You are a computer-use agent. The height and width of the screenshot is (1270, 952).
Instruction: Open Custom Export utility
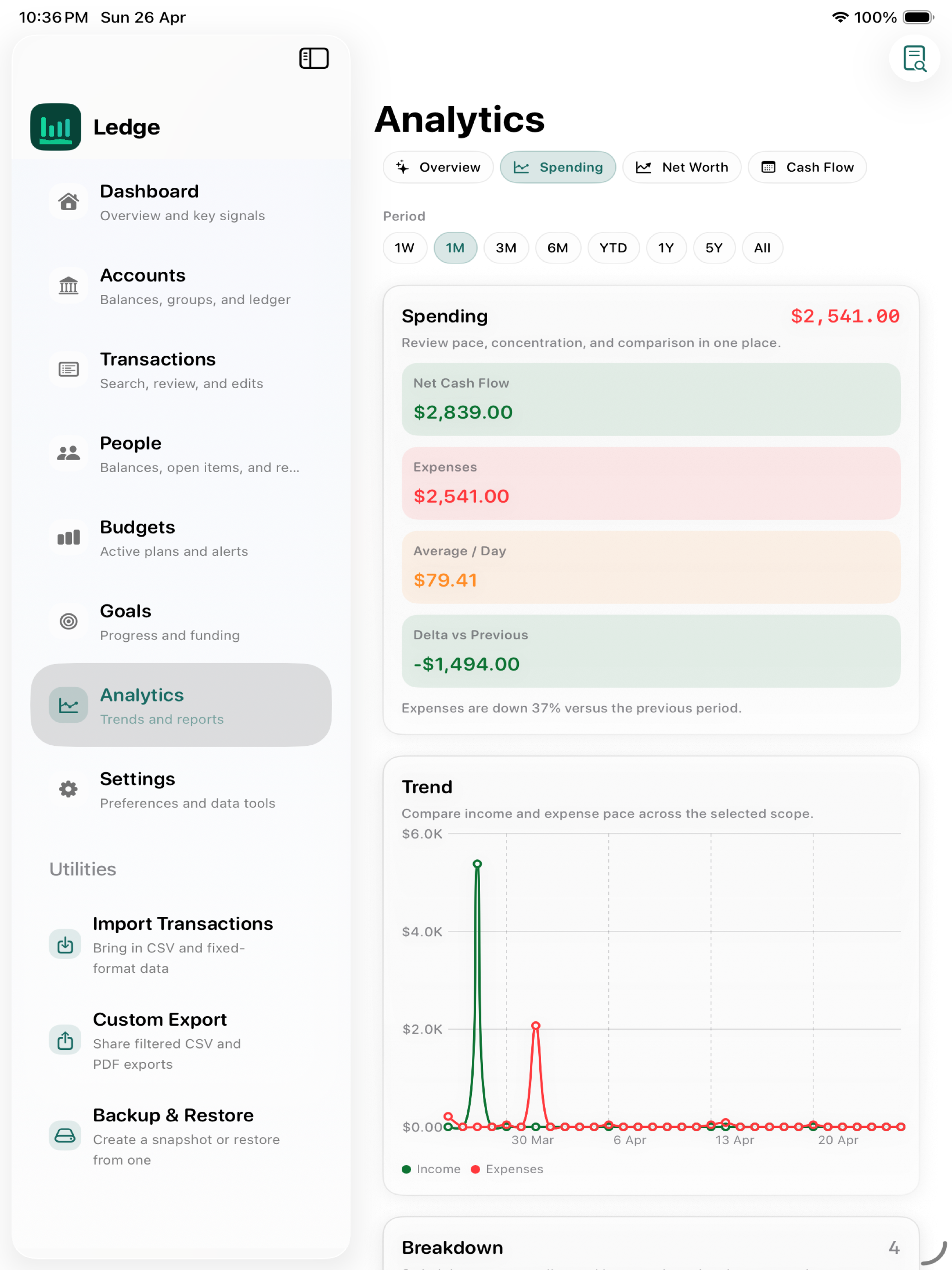pyautogui.click(x=181, y=1040)
